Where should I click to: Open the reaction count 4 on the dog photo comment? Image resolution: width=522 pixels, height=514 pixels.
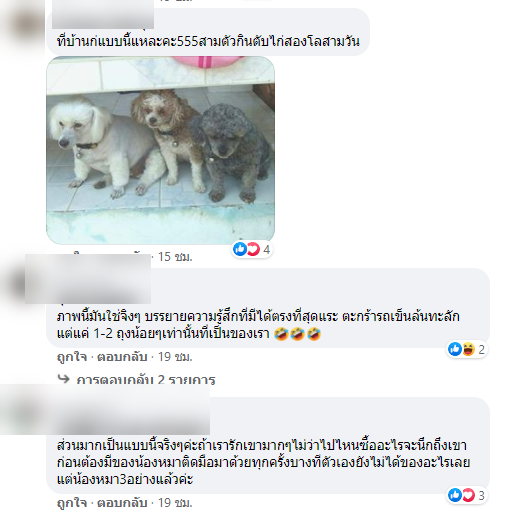tap(266, 249)
